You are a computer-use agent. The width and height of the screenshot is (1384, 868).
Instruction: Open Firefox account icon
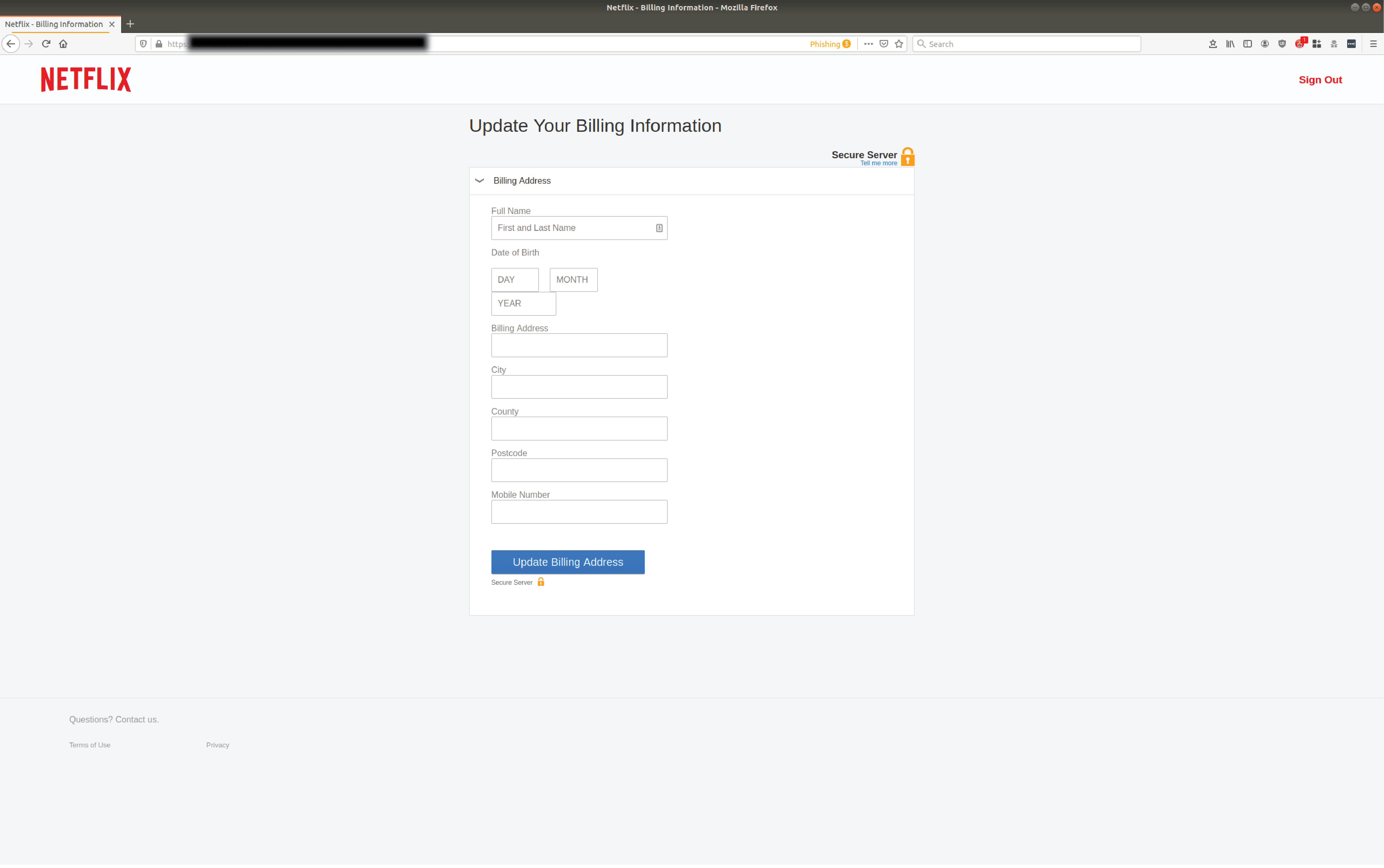click(1265, 44)
